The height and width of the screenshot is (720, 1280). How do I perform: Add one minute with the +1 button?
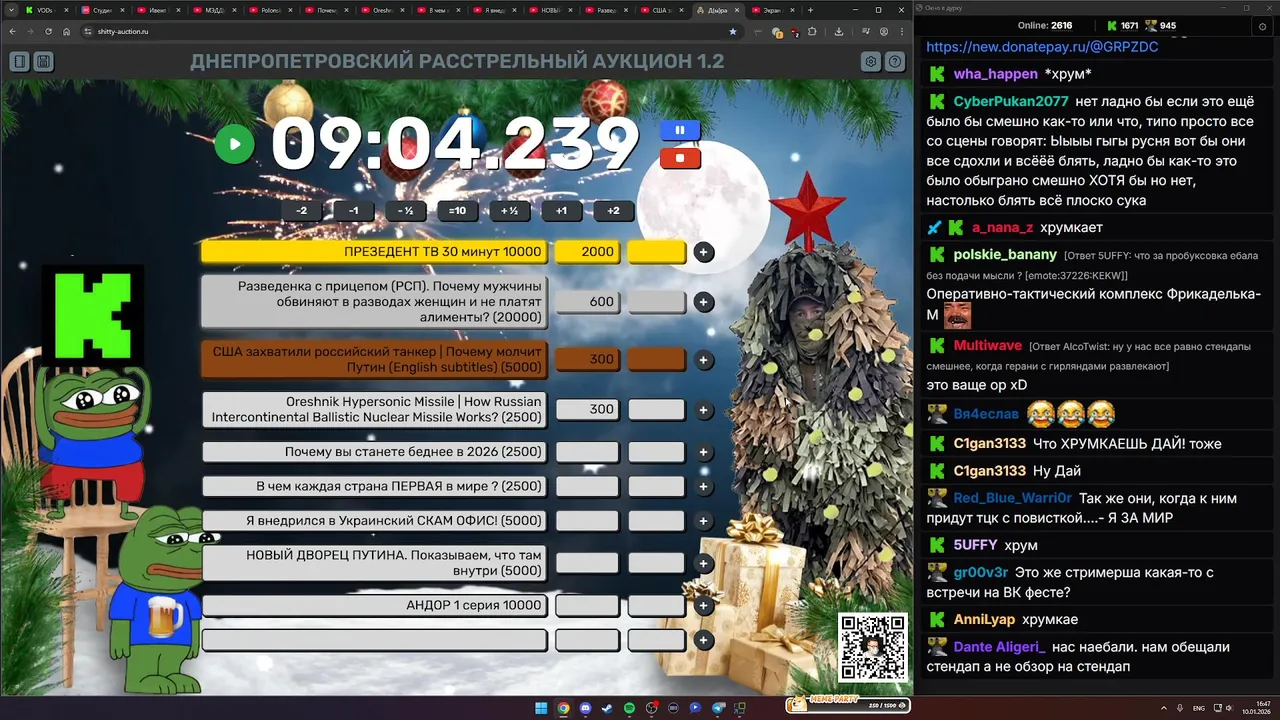561,211
